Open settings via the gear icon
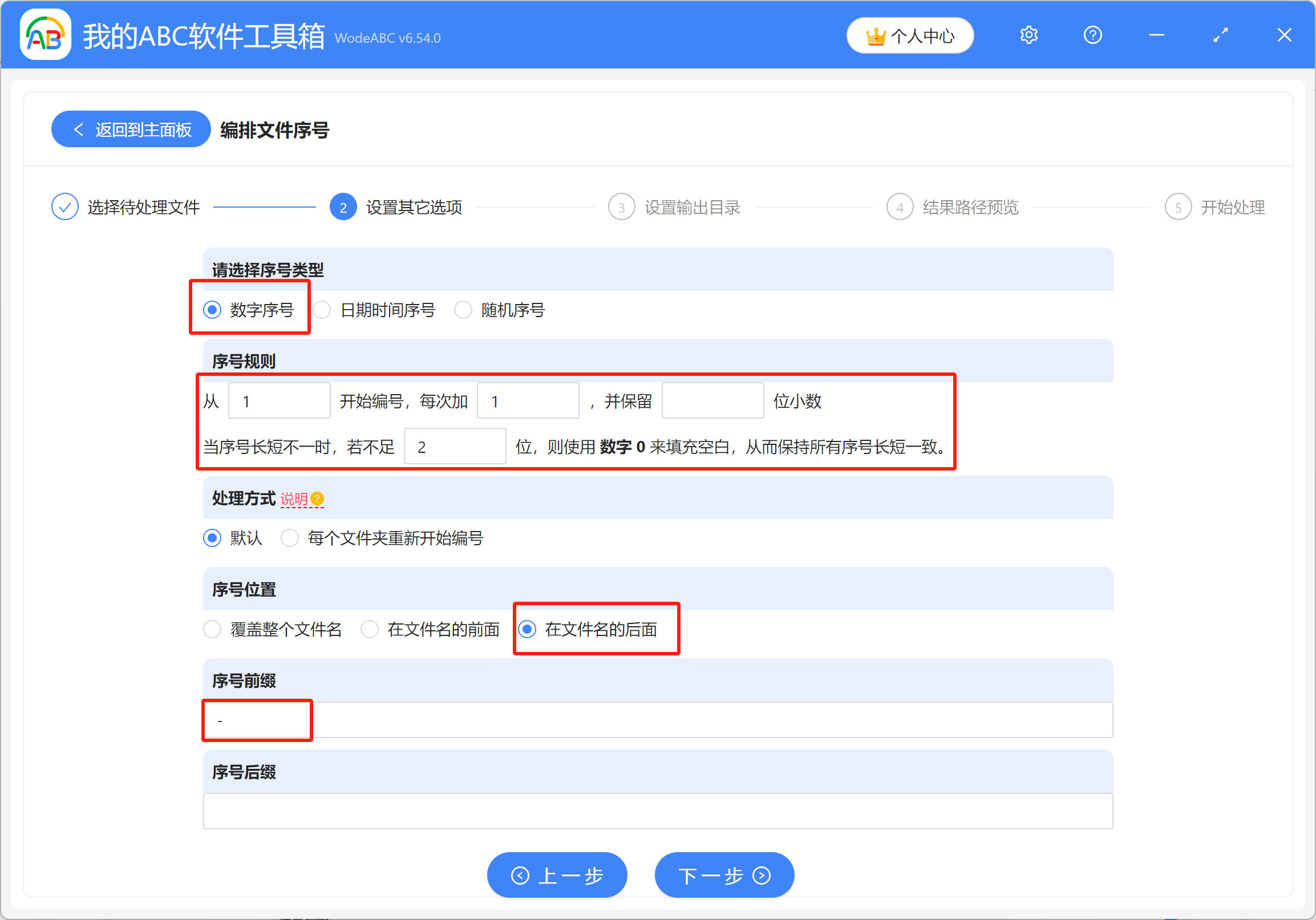The height and width of the screenshot is (920, 1316). coord(1029,35)
